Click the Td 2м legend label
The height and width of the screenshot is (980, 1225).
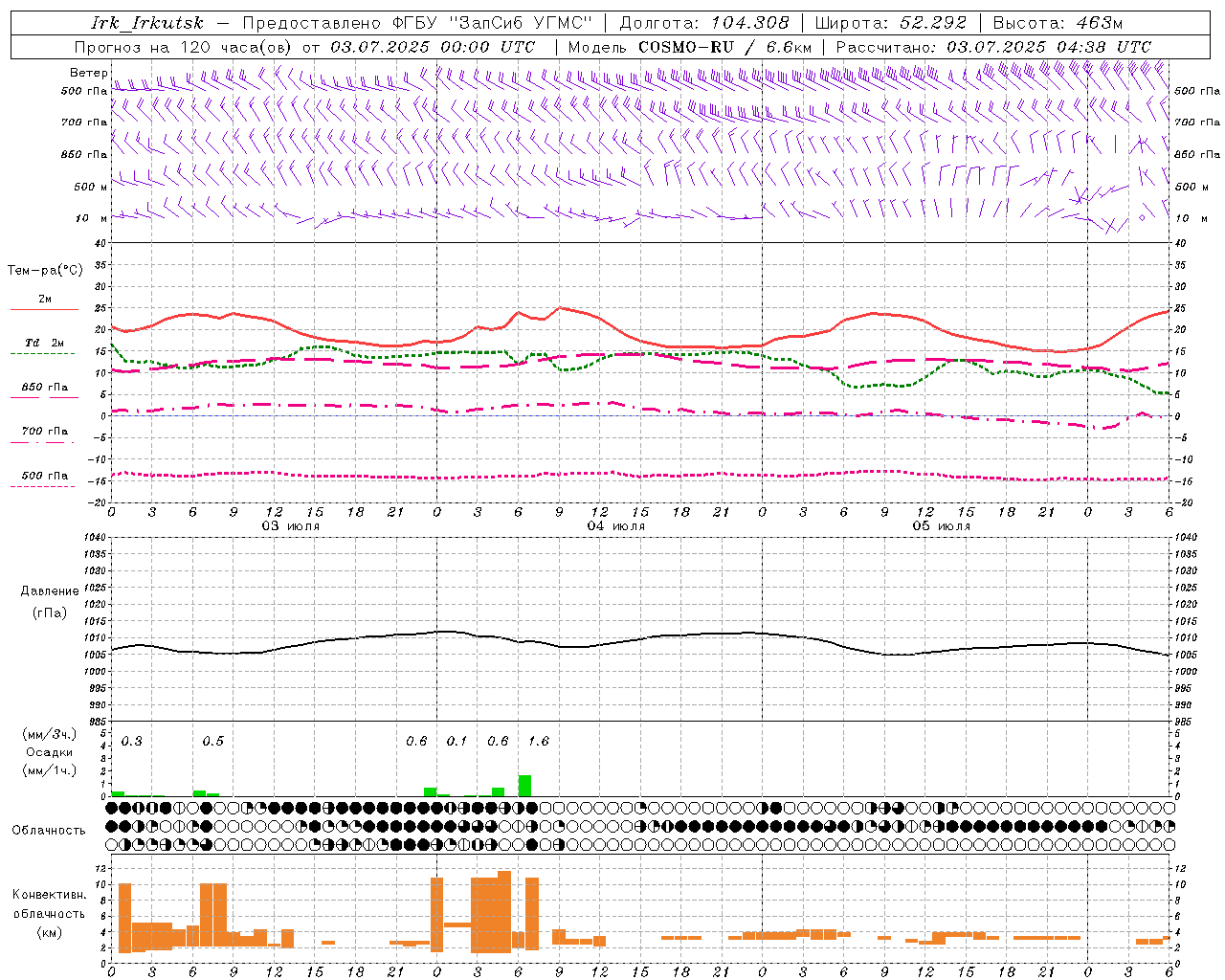[x=44, y=343]
